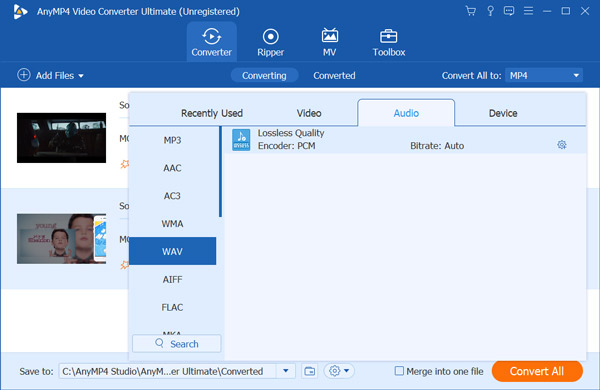Select the Recently Used format tab
Image resolution: width=600 pixels, height=390 pixels.
pos(212,113)
